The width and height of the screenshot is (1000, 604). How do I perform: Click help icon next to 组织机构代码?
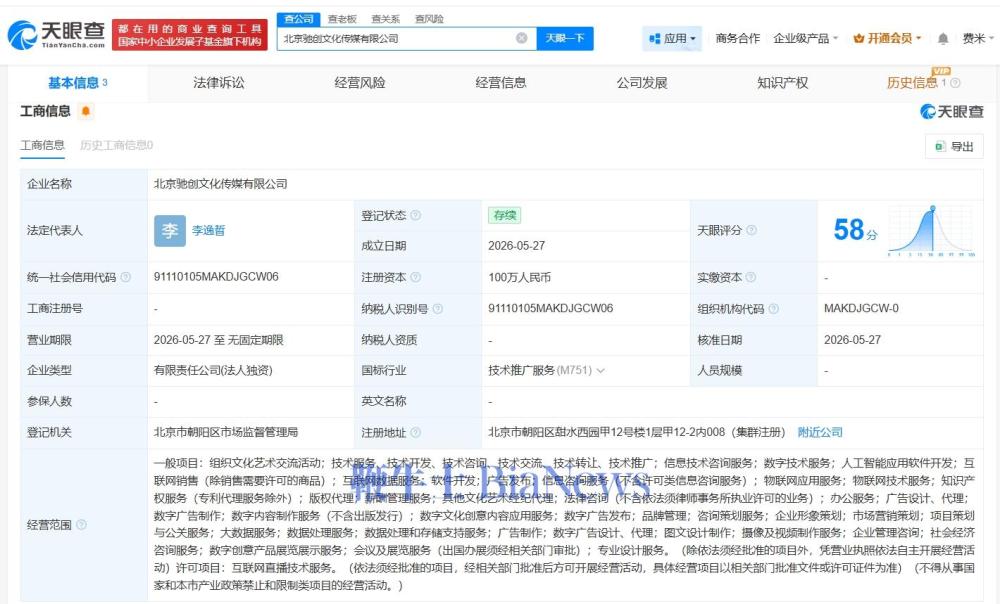(x=774, y=309)
